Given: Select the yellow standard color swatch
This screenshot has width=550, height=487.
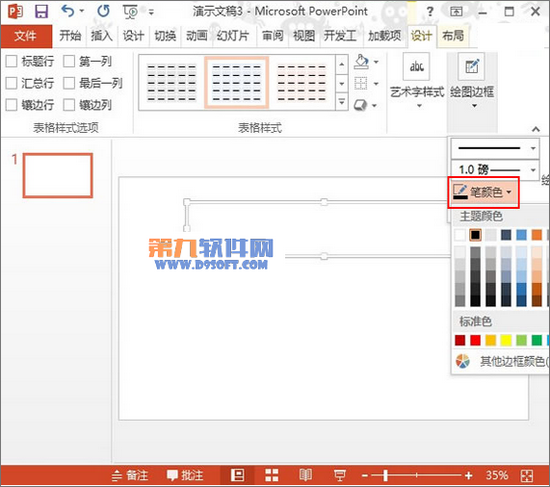Looking at the screenshot, I should point(506,340).
